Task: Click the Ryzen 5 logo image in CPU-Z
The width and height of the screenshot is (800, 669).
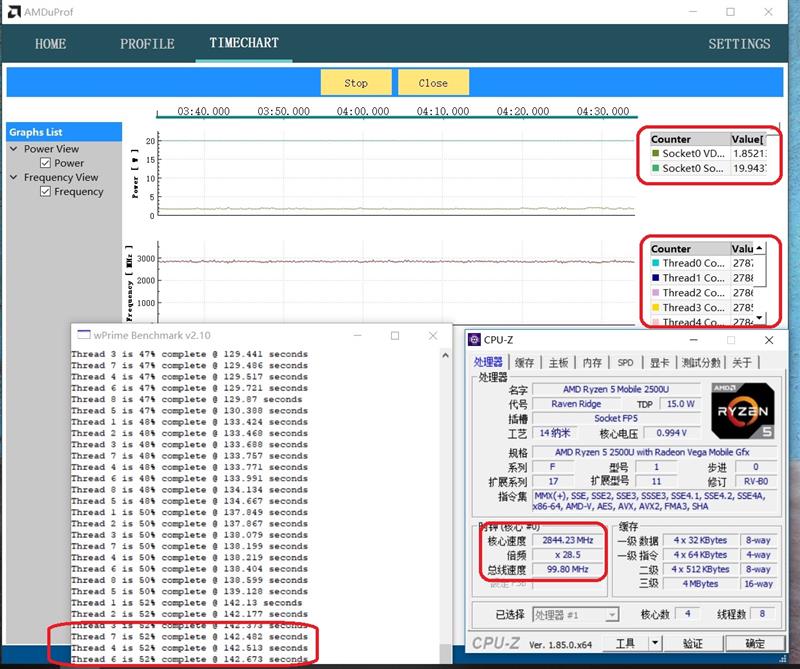Action: coord(743,411)
